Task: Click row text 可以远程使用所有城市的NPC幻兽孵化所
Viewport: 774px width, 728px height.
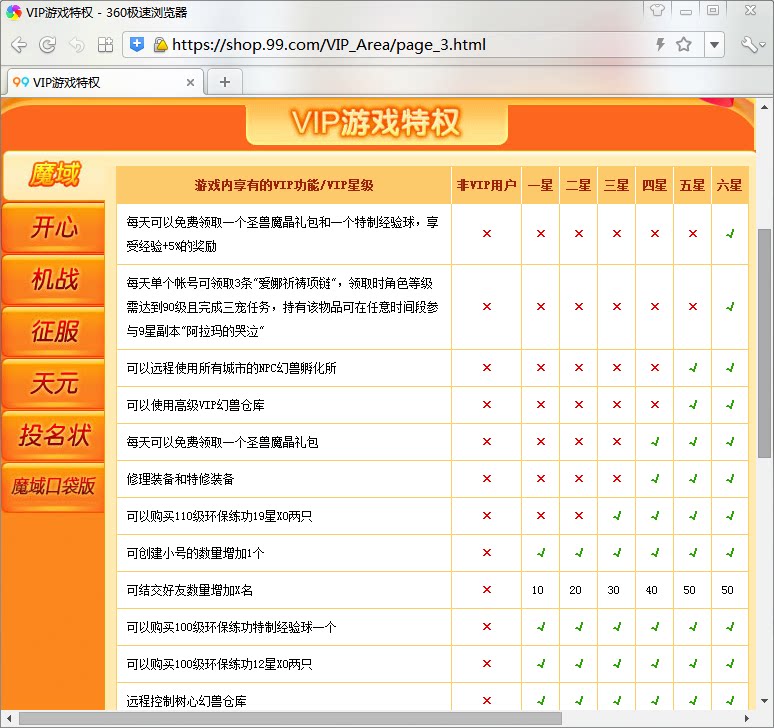Action: click(232, 368)
